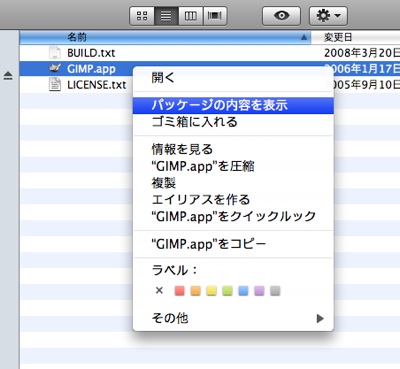The image size is (400, 369).
Task: Click the Quick Look eye button
Action: pyautogui.click(x=281, y=16)
